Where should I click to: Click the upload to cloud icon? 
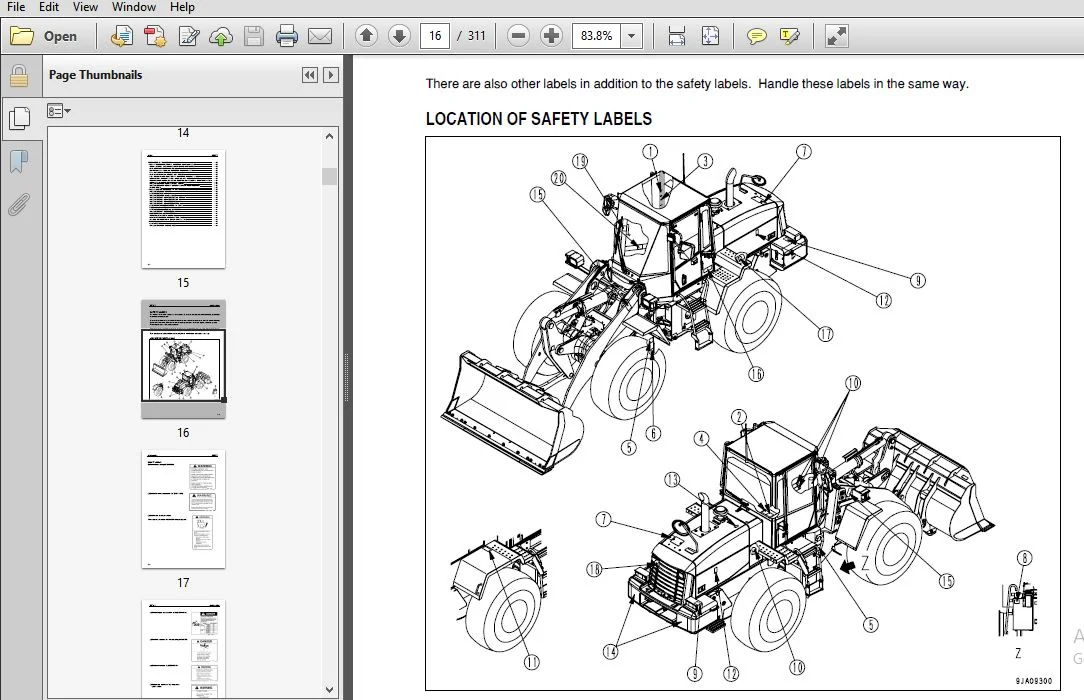[x=221, y=36]
